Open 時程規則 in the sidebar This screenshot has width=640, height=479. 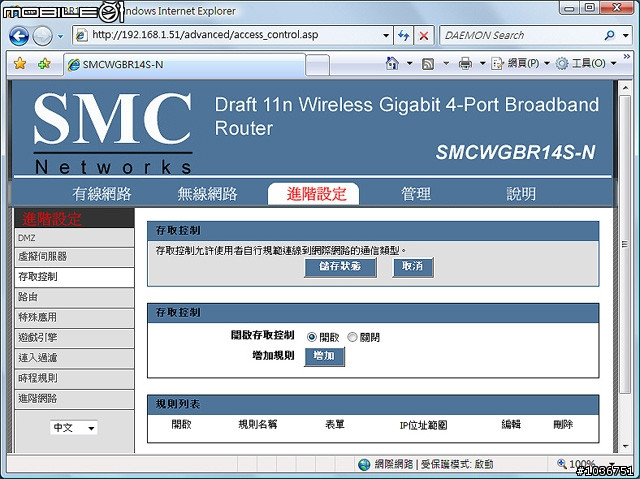(74, 379)
